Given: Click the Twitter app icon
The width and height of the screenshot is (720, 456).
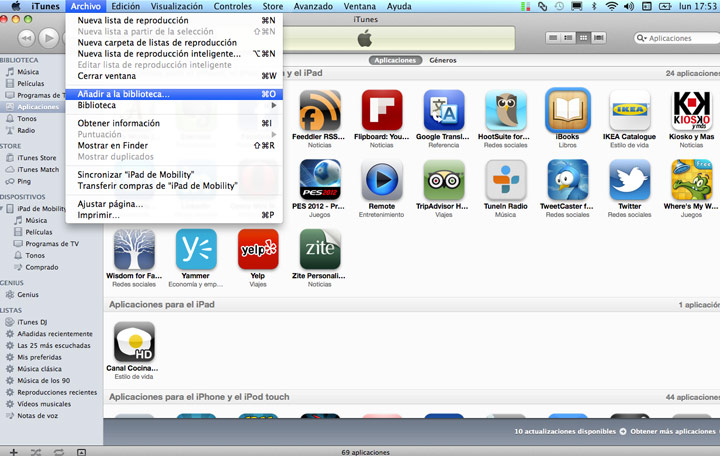Looking at the screenshot, I should click(x=629, y=180).
